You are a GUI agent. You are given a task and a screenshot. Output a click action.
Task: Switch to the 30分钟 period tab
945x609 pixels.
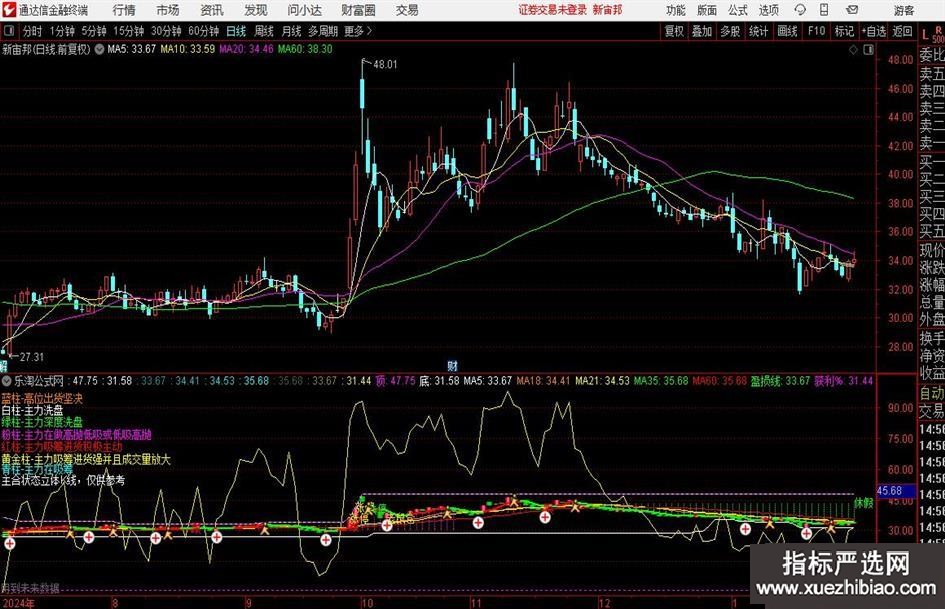(166, 31)
